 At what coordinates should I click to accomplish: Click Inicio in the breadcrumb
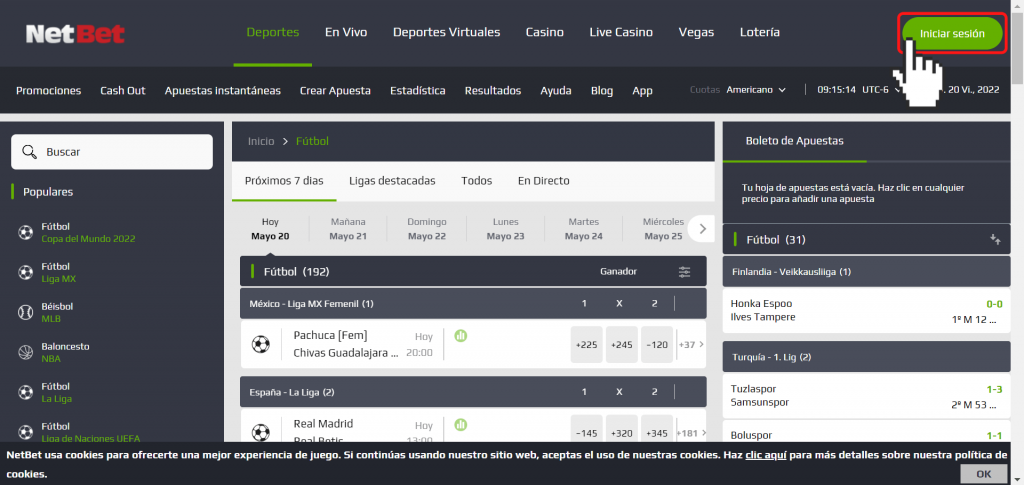click(x=261, y=141)
